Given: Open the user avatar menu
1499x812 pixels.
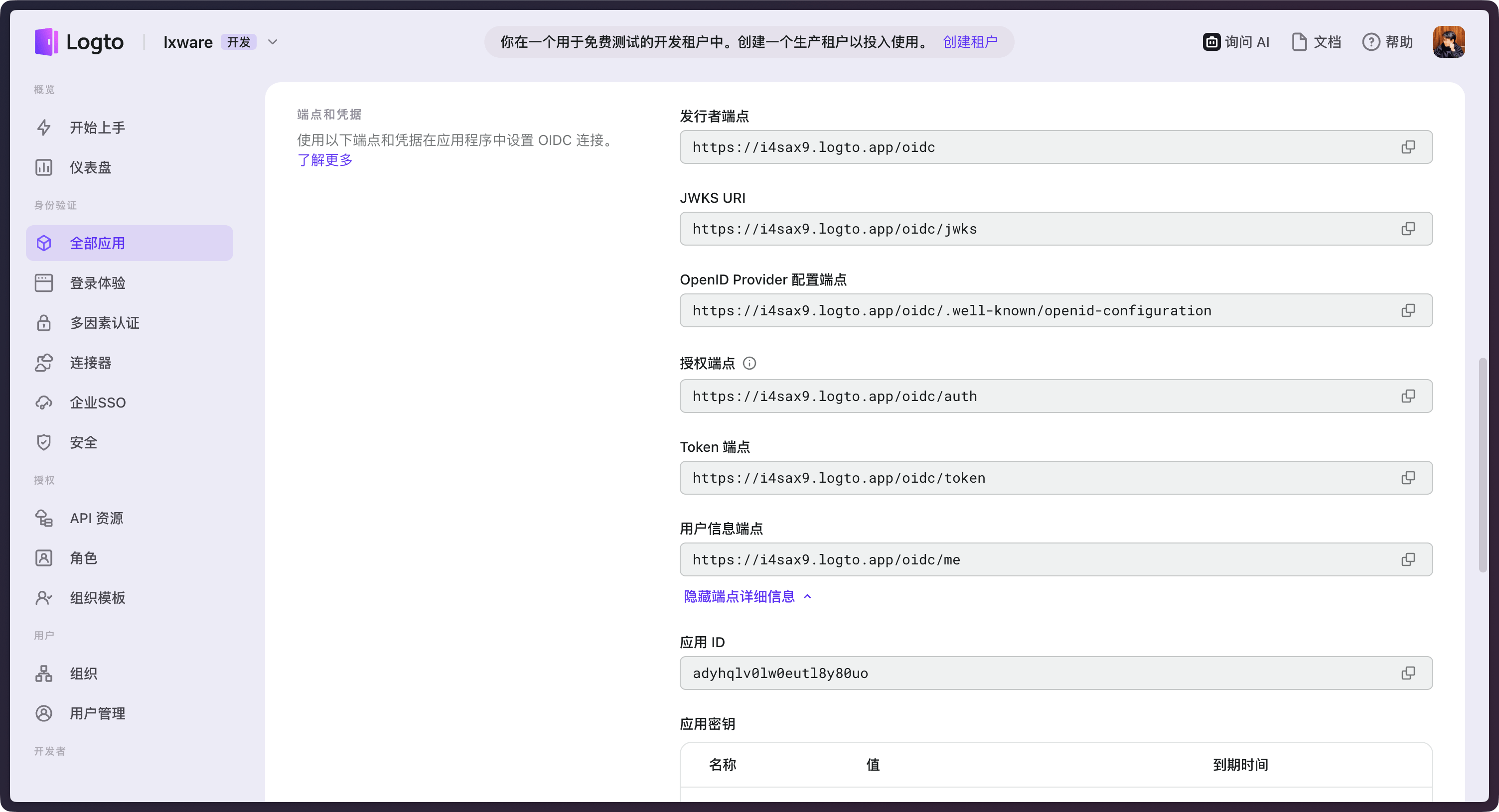Looking at the screenshot, I should 1448,42.
